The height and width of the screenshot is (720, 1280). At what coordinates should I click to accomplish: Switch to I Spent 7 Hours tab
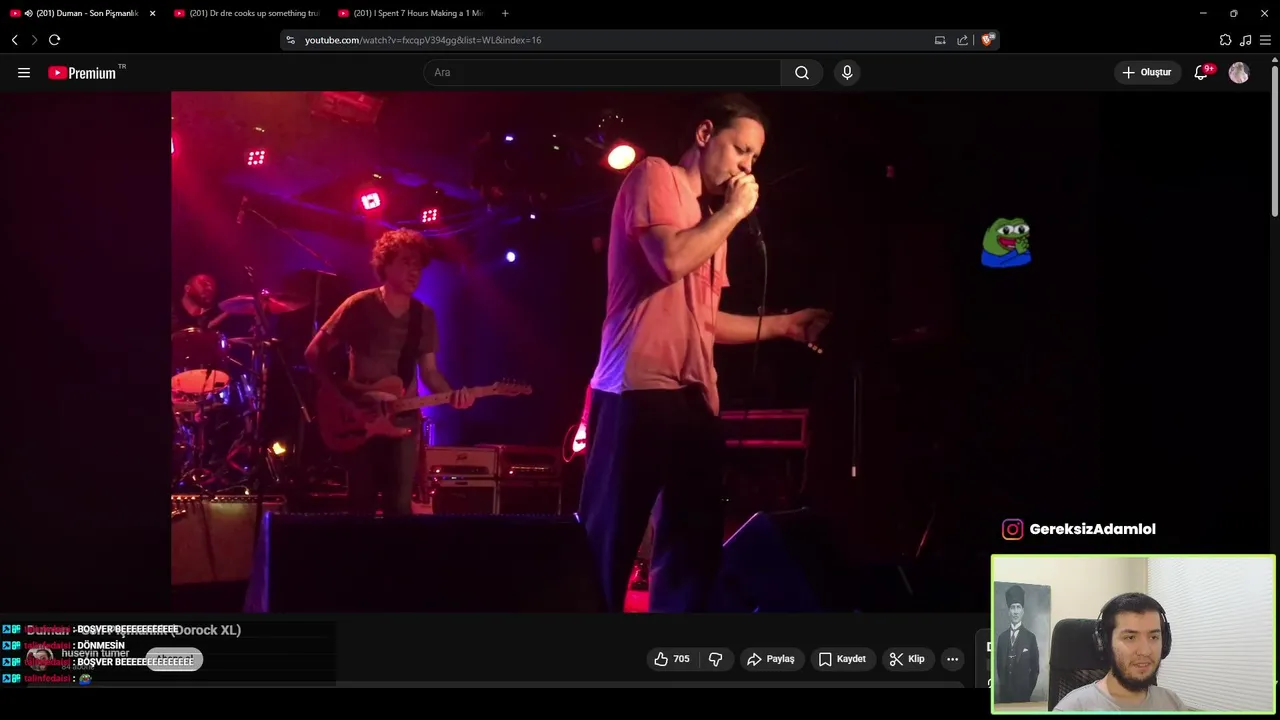click(x=410, y=13)
